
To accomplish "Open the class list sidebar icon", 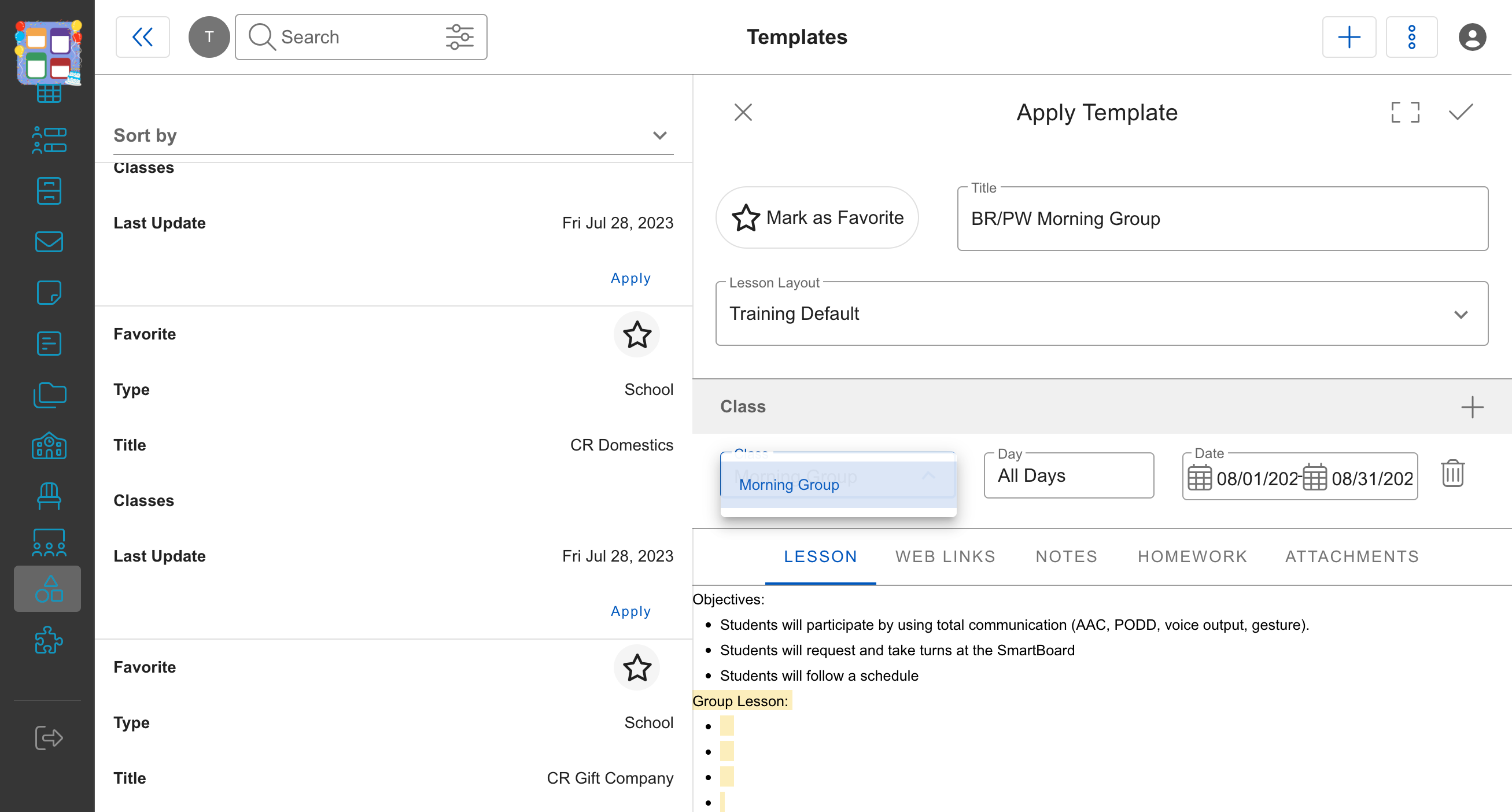I will pyautogui.click(x=49, y=139).
